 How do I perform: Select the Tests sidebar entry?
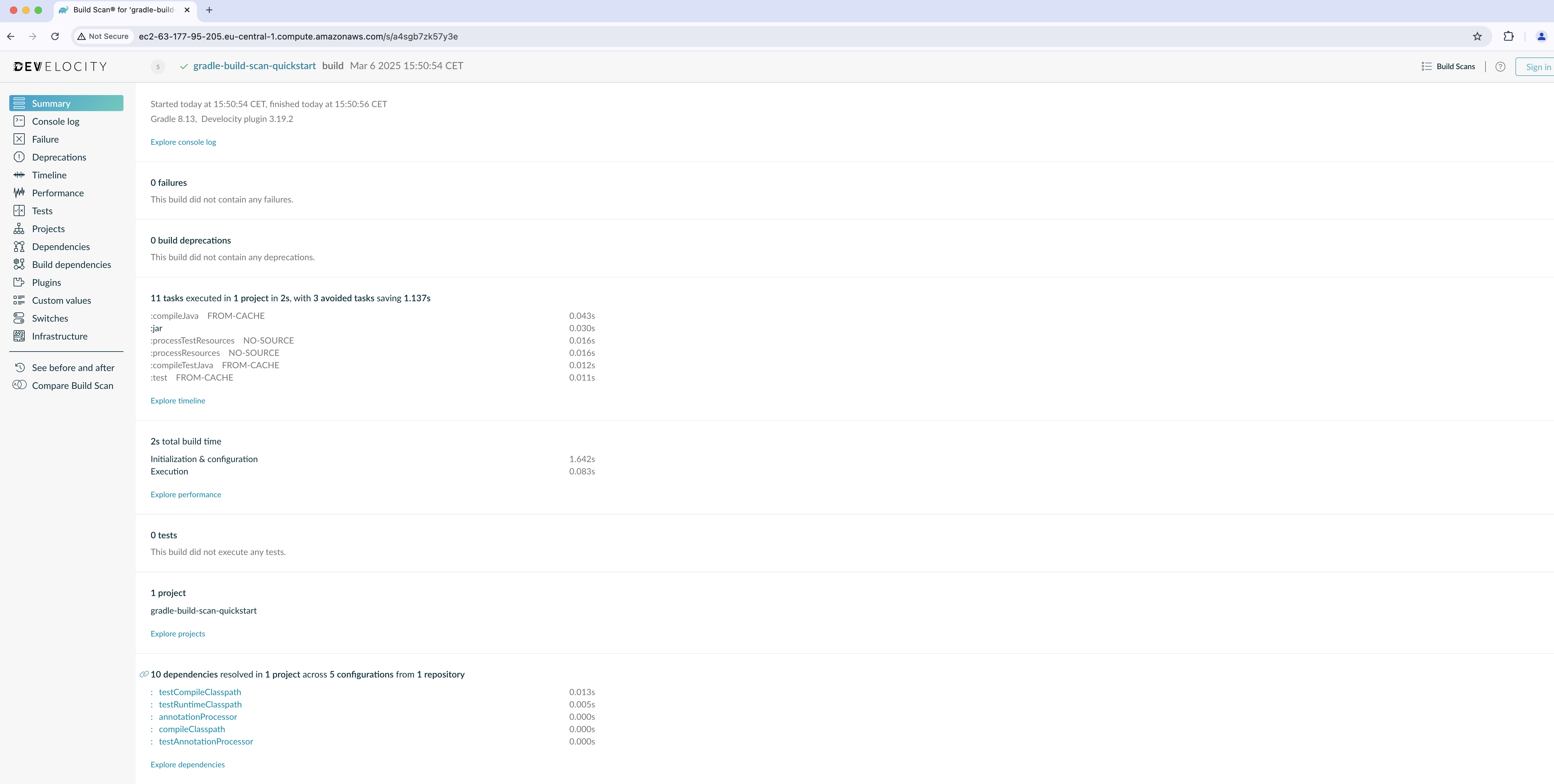[42, 211]
